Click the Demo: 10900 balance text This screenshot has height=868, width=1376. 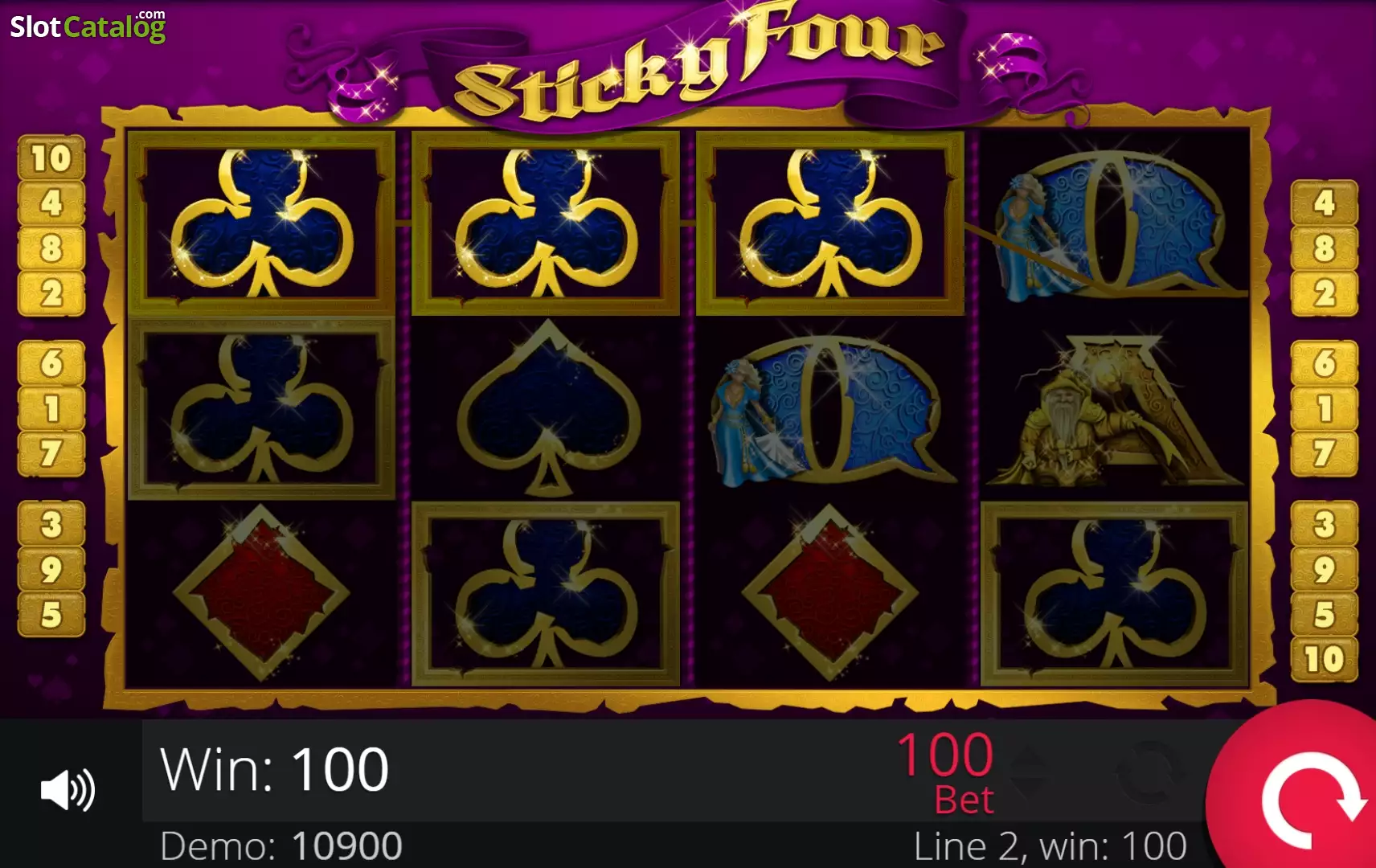point(281,846)
